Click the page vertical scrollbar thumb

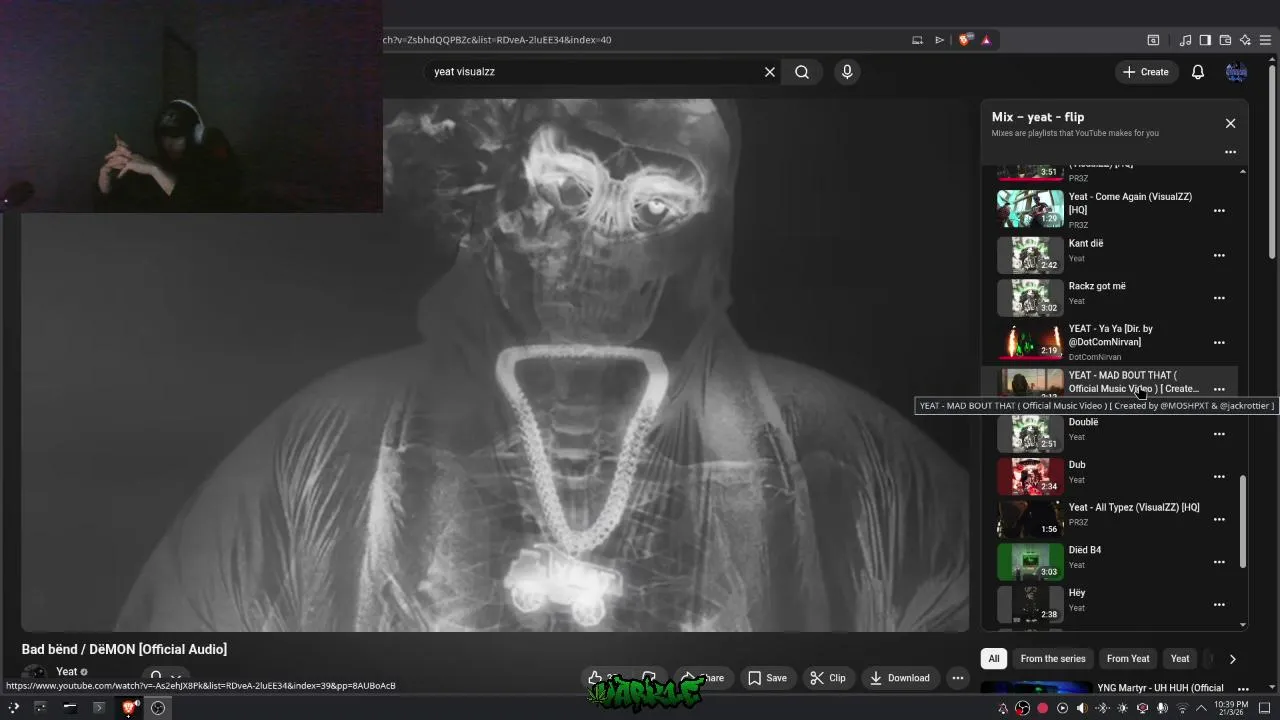[1273, 162]
